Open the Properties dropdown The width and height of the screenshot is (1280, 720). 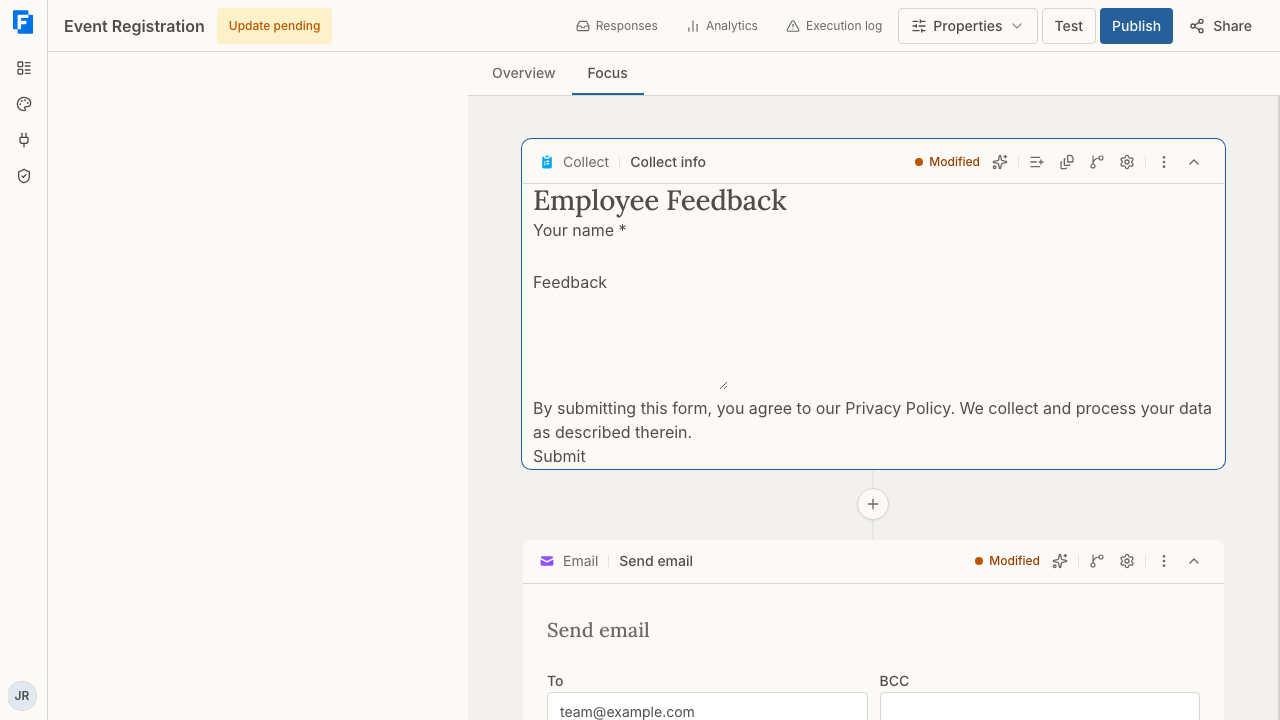point(967,26)
